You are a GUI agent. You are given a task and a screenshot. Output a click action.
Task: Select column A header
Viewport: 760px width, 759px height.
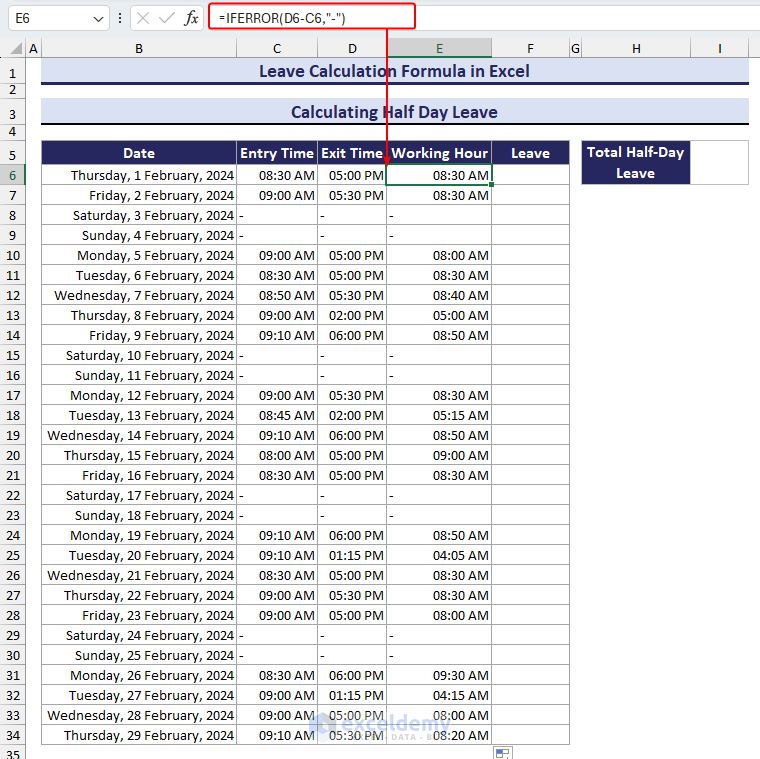33,48
